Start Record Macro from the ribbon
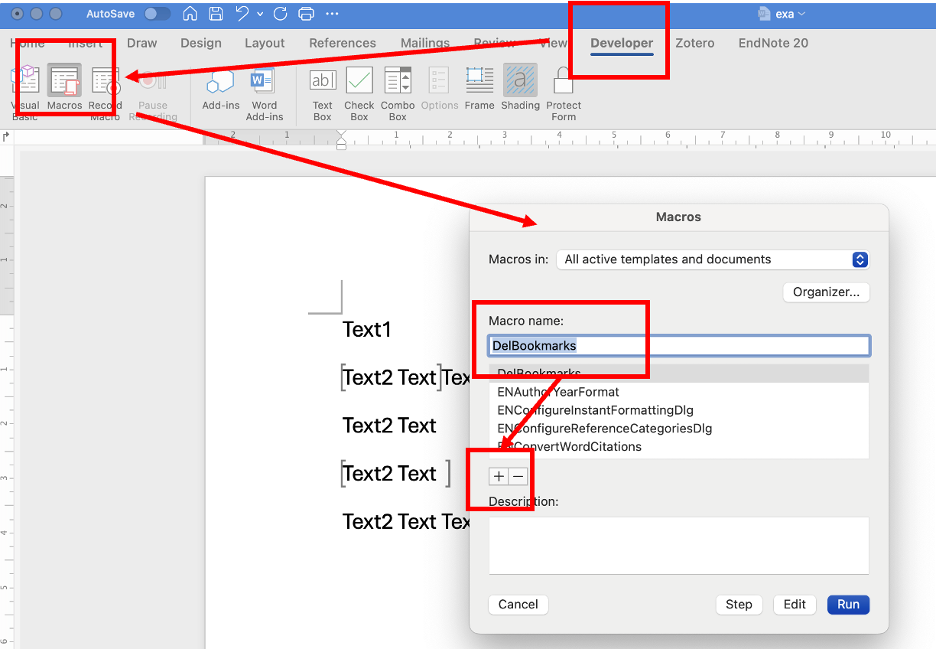Image resolution: width=936 pixels, height=650 pixels. (x=105, y=81)
